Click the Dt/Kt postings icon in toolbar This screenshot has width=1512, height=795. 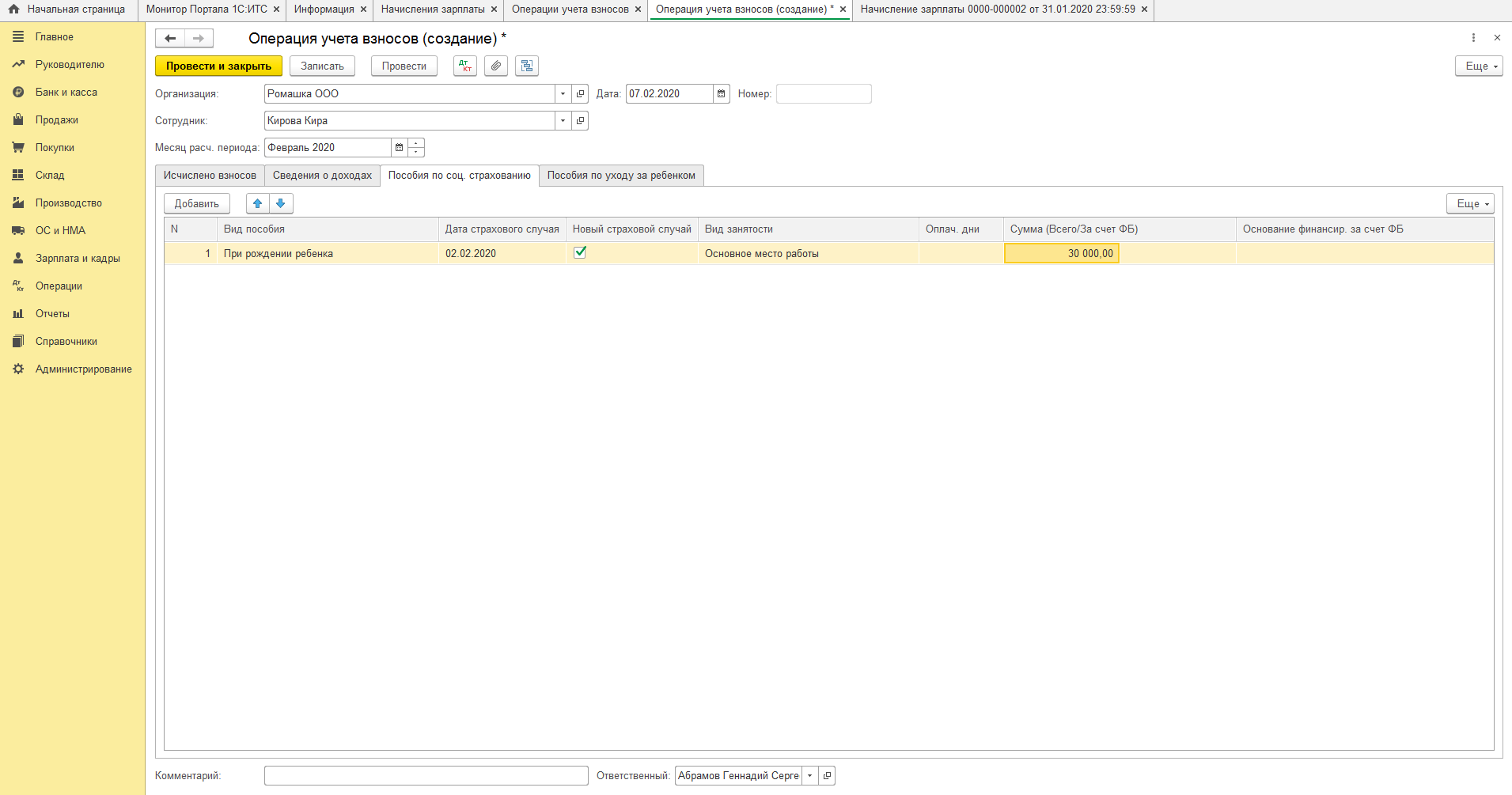click(465, 66)
